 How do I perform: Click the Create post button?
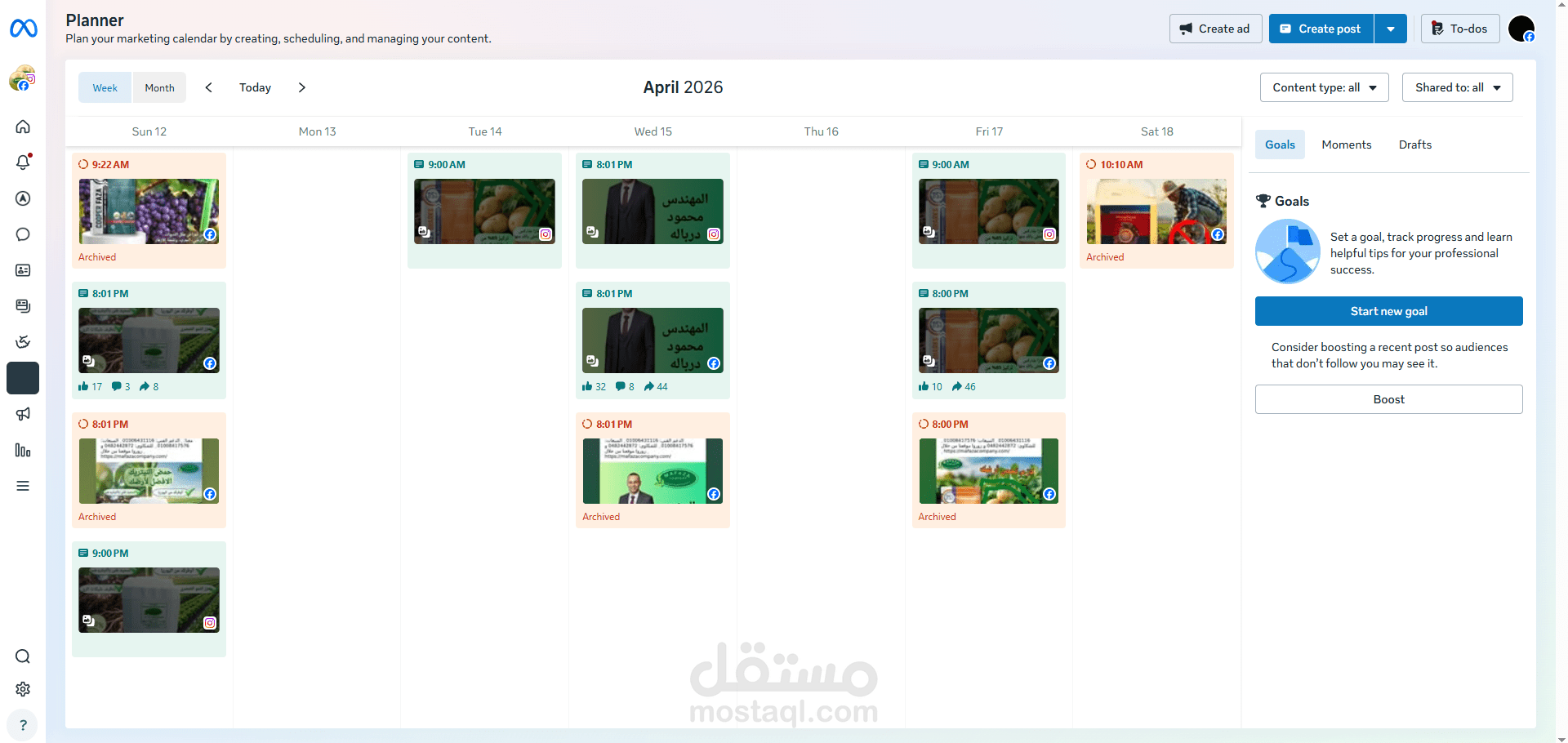click(1321, 29)
